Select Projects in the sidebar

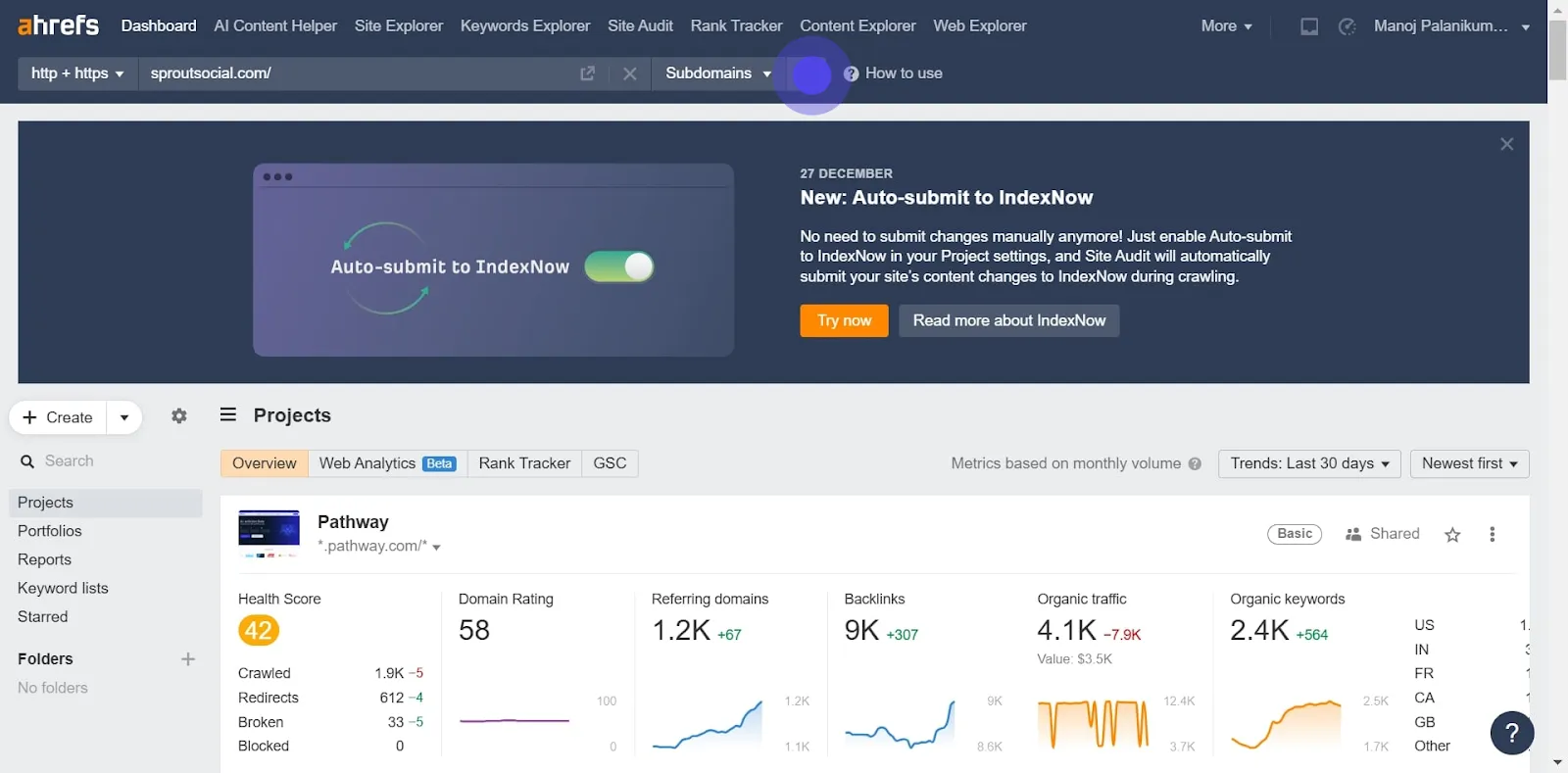pyautogui.click(x=106, y=503)
